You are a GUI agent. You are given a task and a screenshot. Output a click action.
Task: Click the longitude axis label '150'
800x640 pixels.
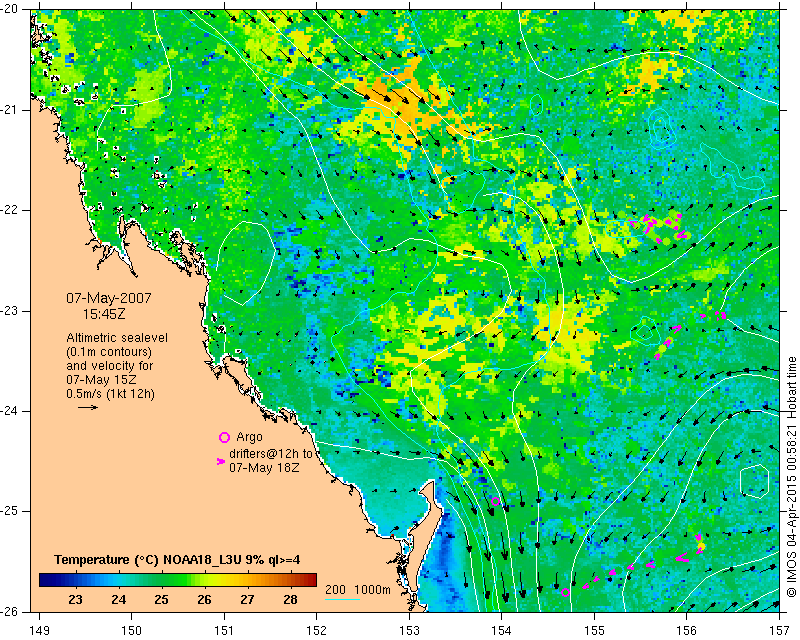pos(132,631)
